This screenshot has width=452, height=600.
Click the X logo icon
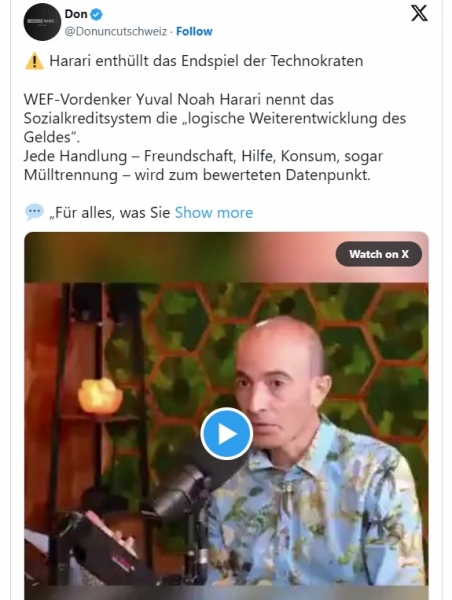pyautogui.click(x=419, y=14)
